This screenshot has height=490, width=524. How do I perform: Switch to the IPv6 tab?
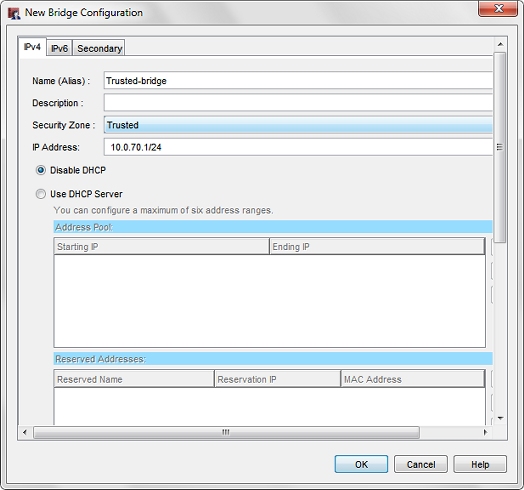coord(59,48)
